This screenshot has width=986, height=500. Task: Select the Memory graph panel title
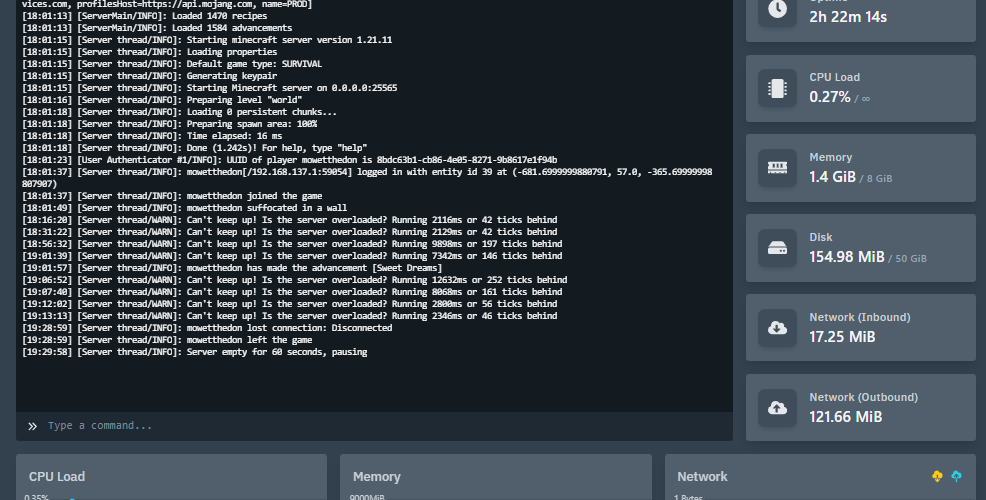[377, 477]
